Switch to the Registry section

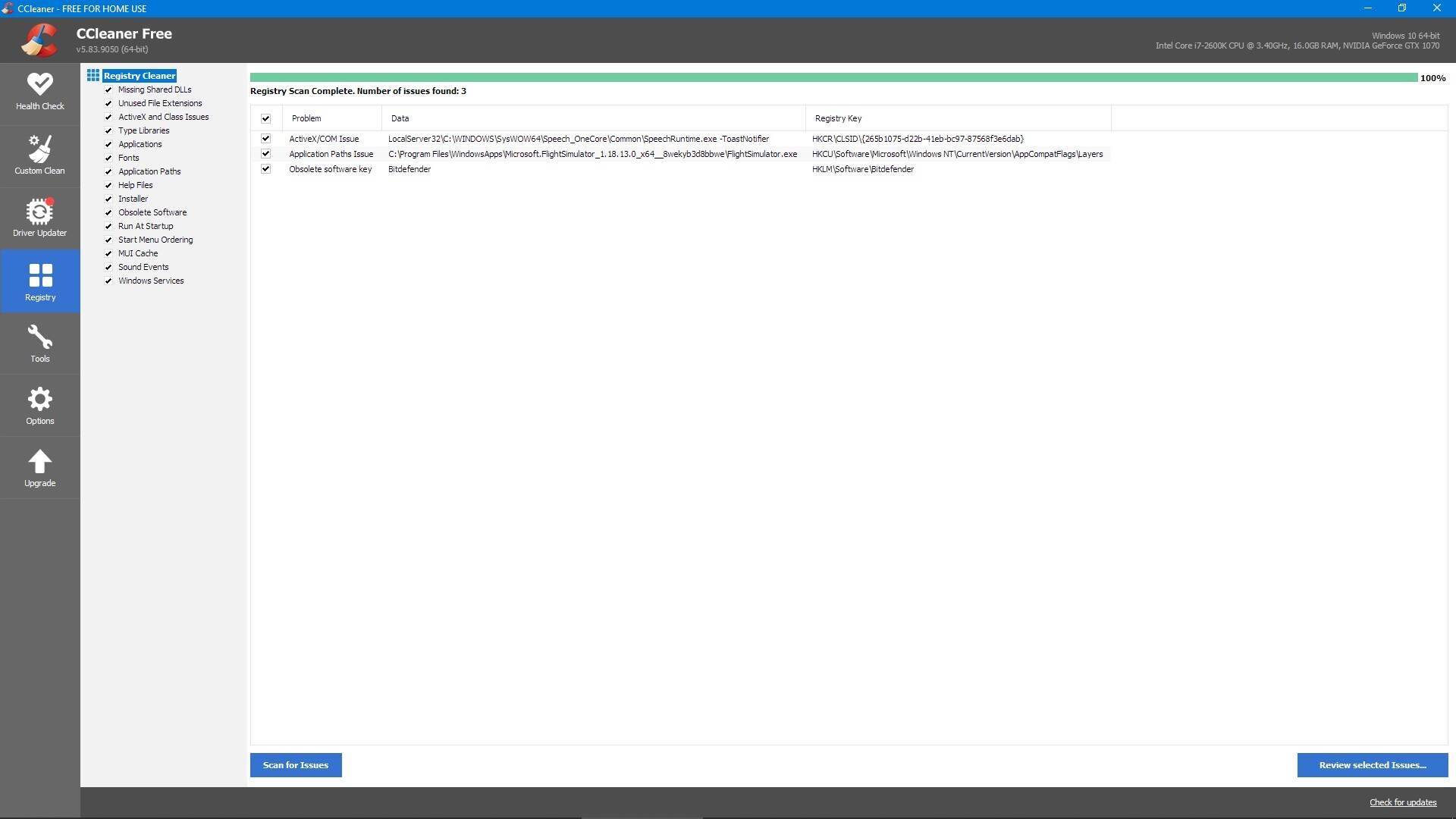(39, 281)
